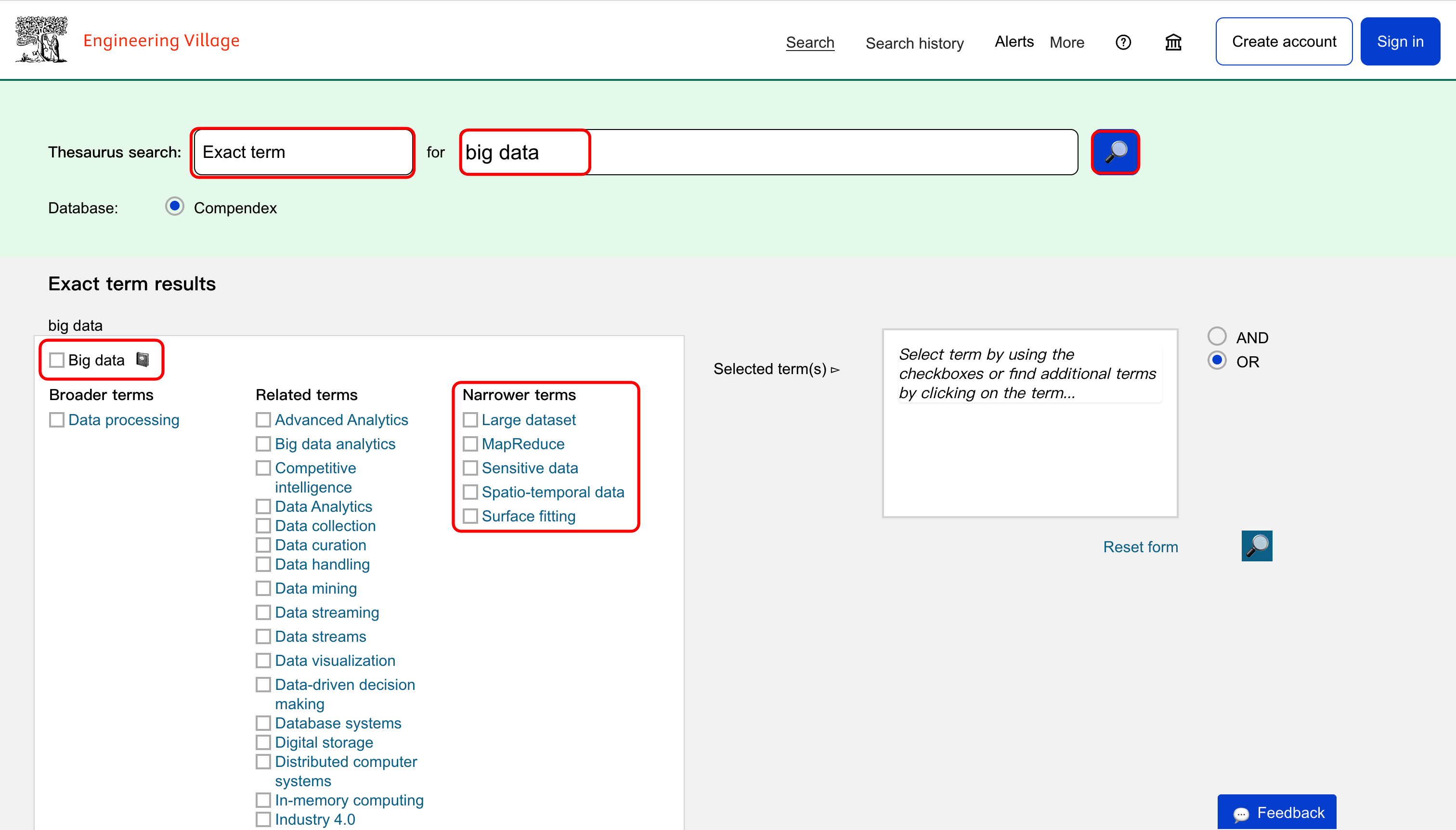1456x830 pixels.
Task: Select the AND radio button
Action: (1217, 337)
